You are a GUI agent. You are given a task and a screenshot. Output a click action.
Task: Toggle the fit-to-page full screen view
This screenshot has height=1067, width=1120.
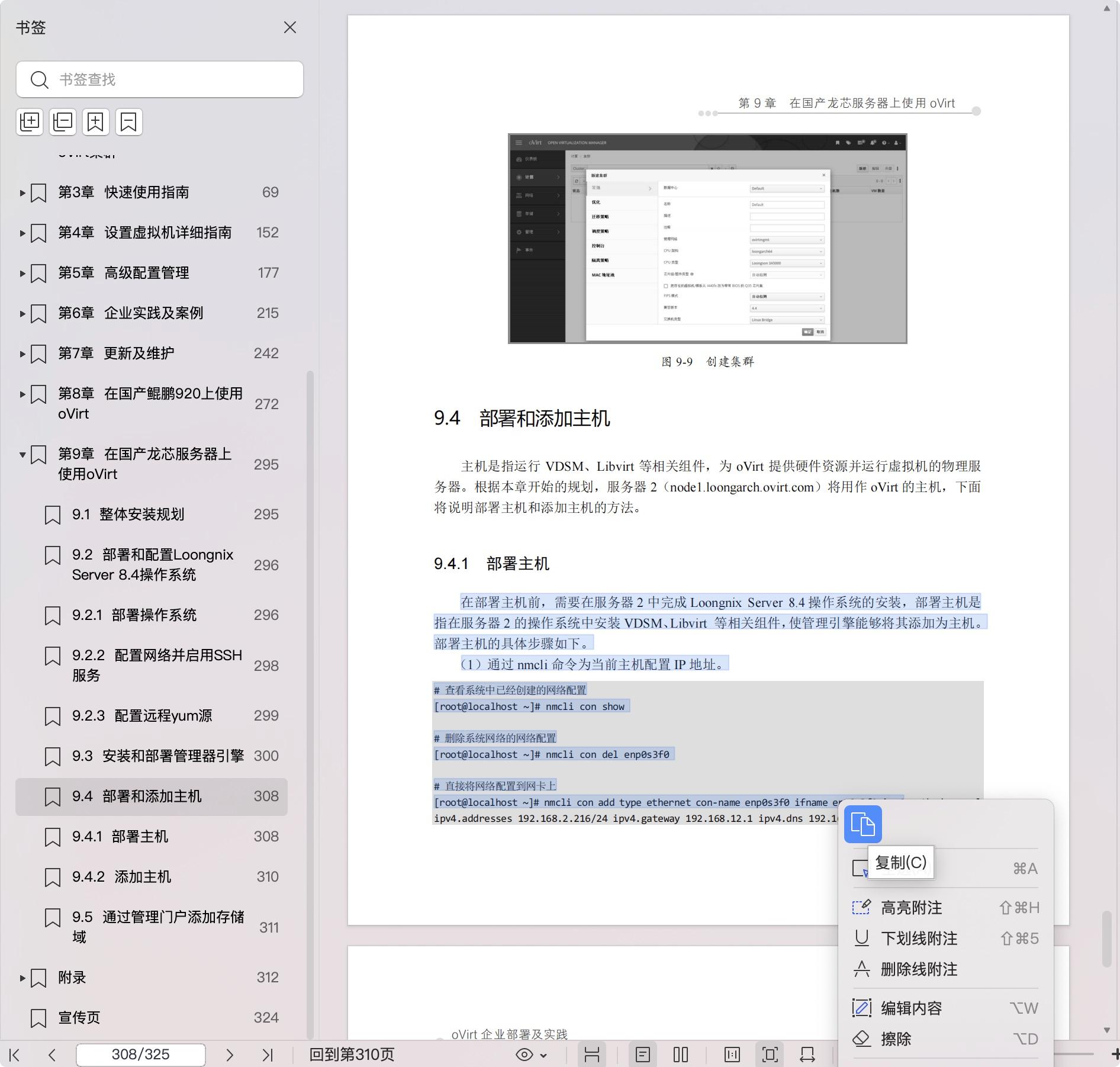tap(770, 1055)
